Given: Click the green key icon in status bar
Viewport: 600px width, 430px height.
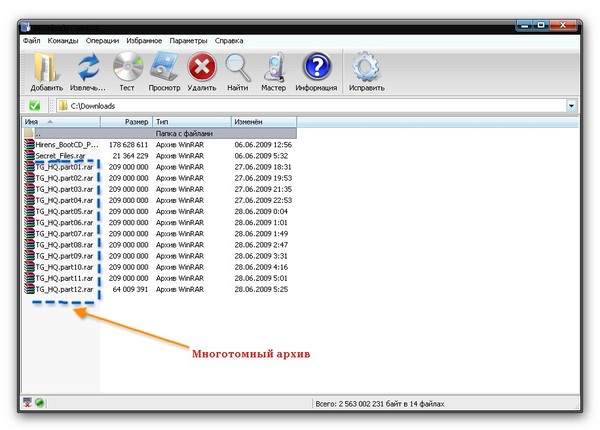Looking at the screenshot, I should 39,402.
